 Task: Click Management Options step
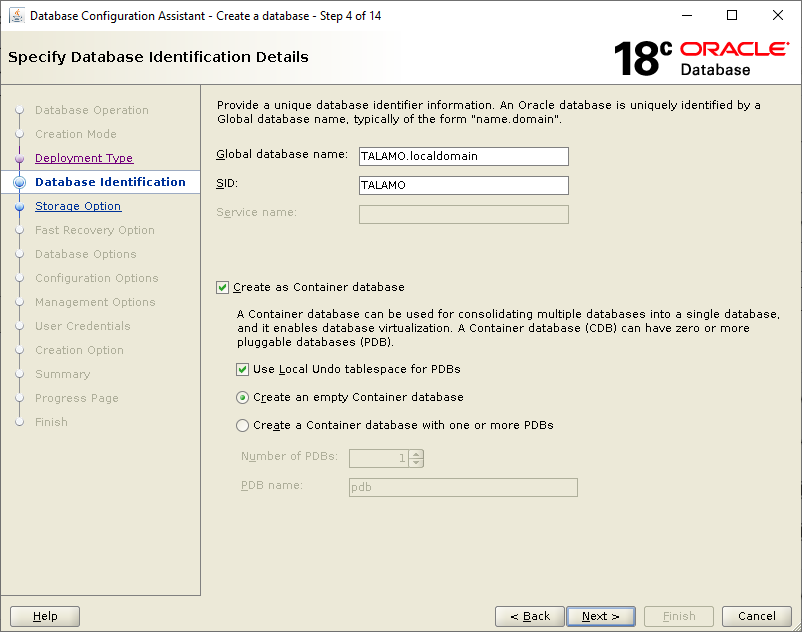click(95, 302)
